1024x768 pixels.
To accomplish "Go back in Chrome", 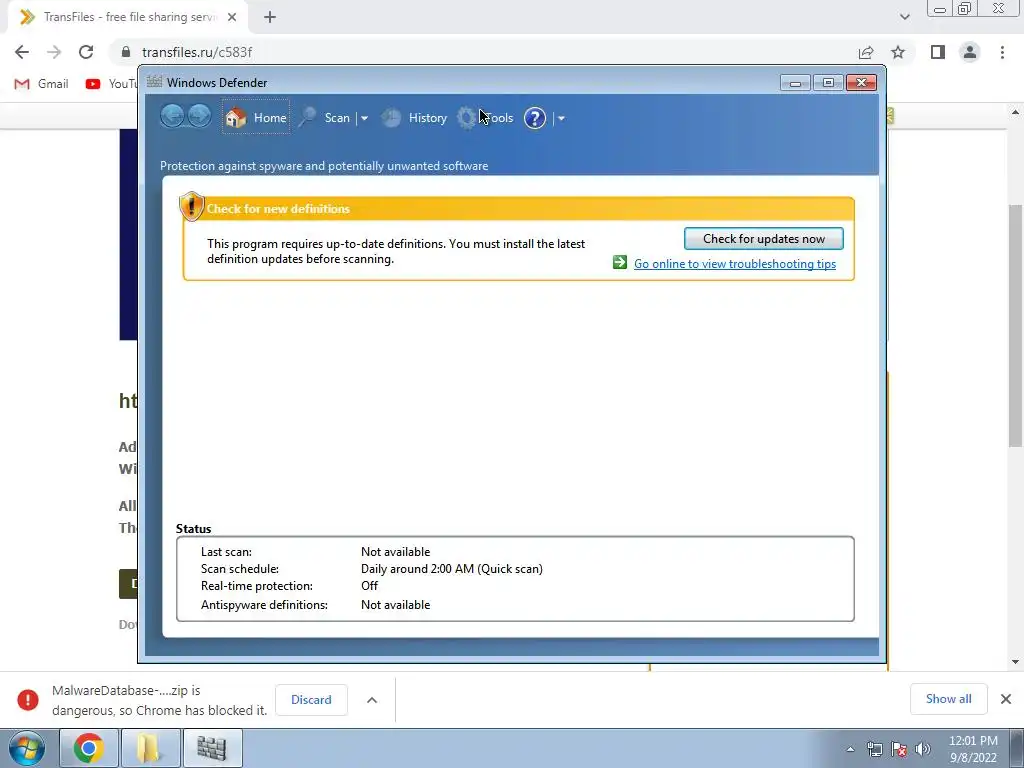I will tap(22, 52).
